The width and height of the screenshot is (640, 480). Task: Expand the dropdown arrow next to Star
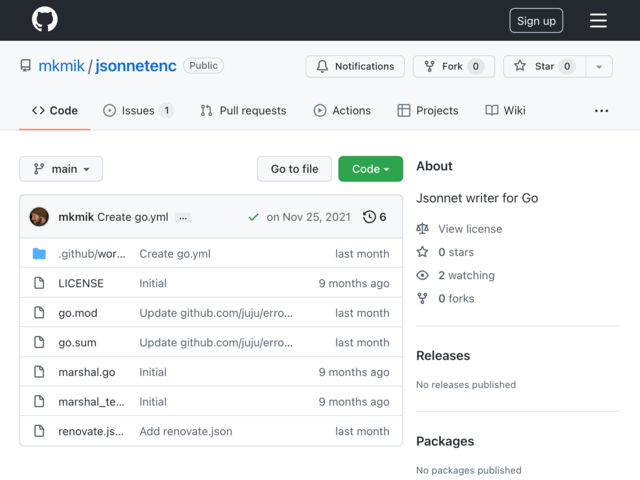tap(599, 66)
